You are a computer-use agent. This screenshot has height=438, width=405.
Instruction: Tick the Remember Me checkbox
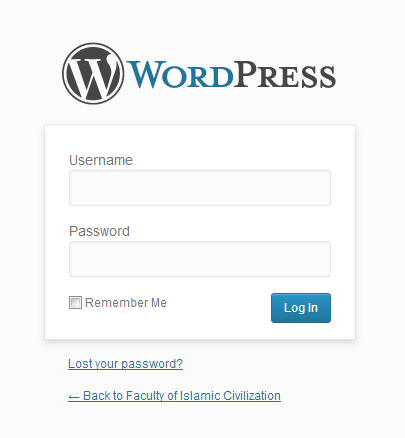click(75, 302)
